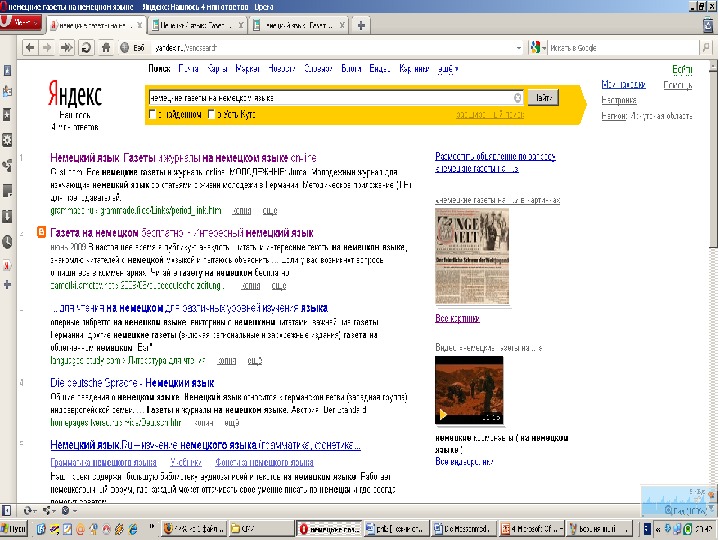Go to the home page via house icon
The image size is (720, 540).
click(106, 47)
